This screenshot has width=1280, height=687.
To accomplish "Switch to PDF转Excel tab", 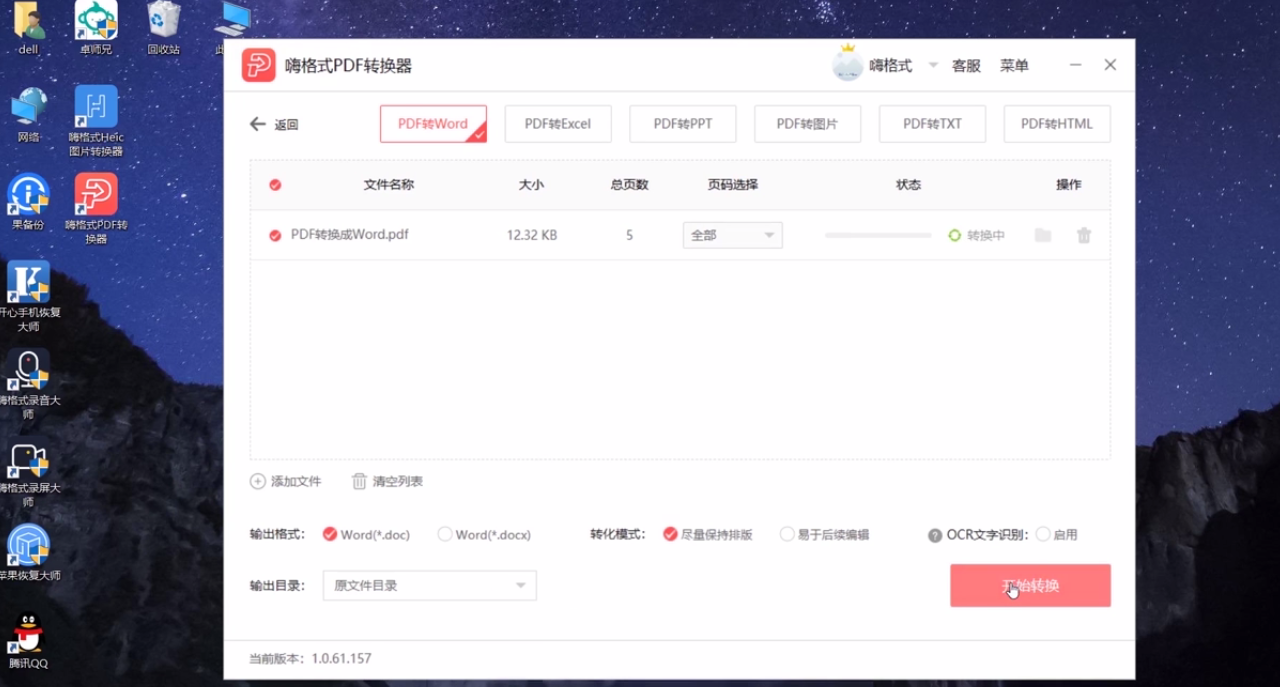I will (558, 124).
